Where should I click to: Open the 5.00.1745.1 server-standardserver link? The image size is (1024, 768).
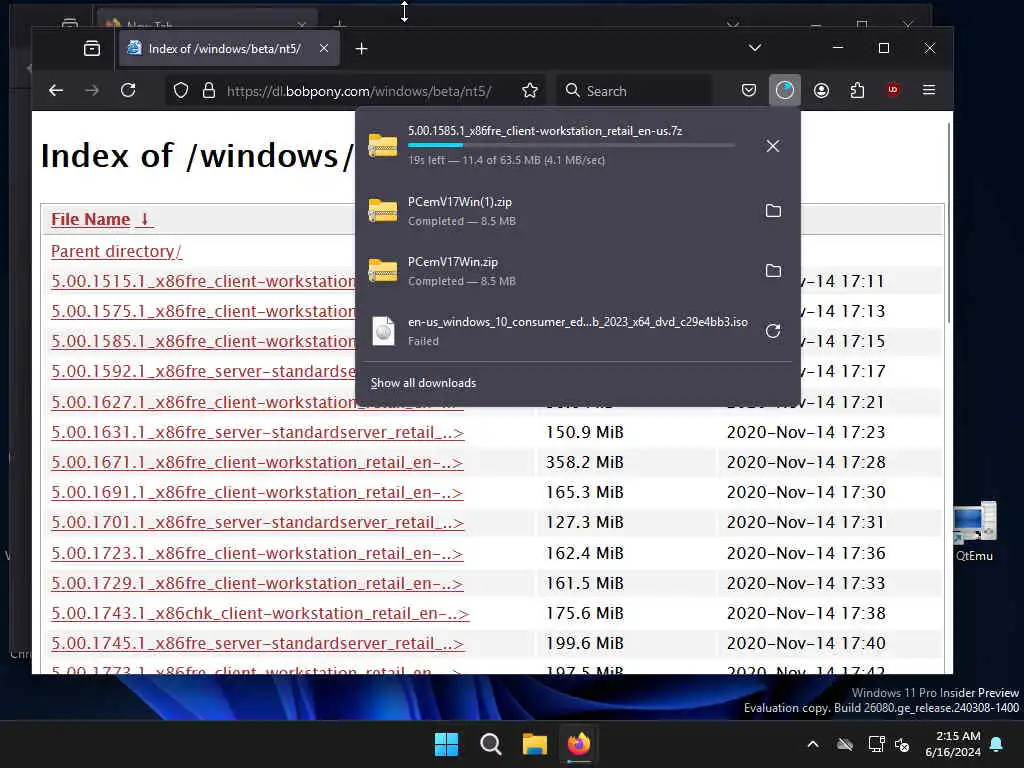point(257,643)
